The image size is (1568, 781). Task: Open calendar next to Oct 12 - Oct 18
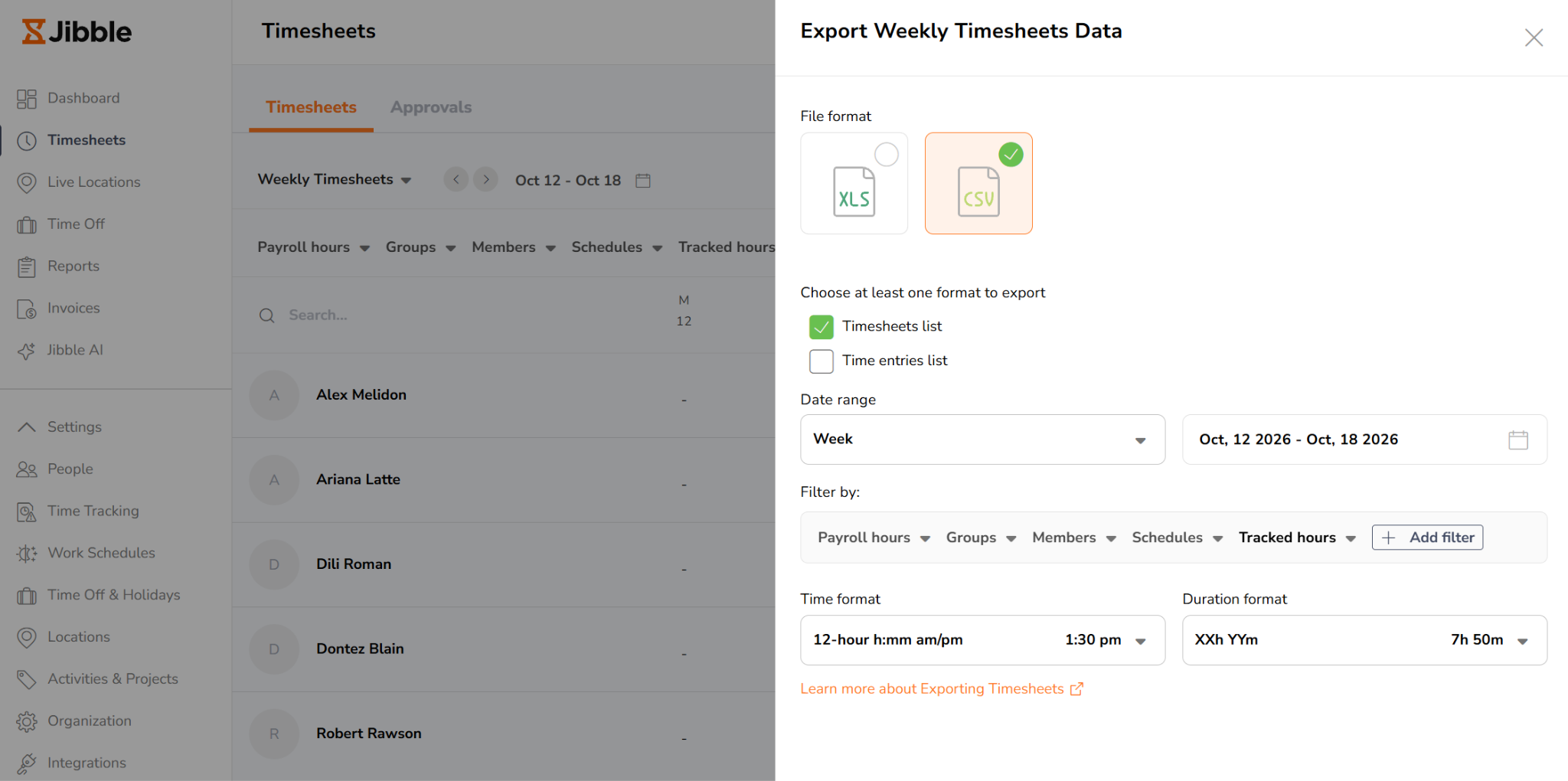(x=643, y=181)
